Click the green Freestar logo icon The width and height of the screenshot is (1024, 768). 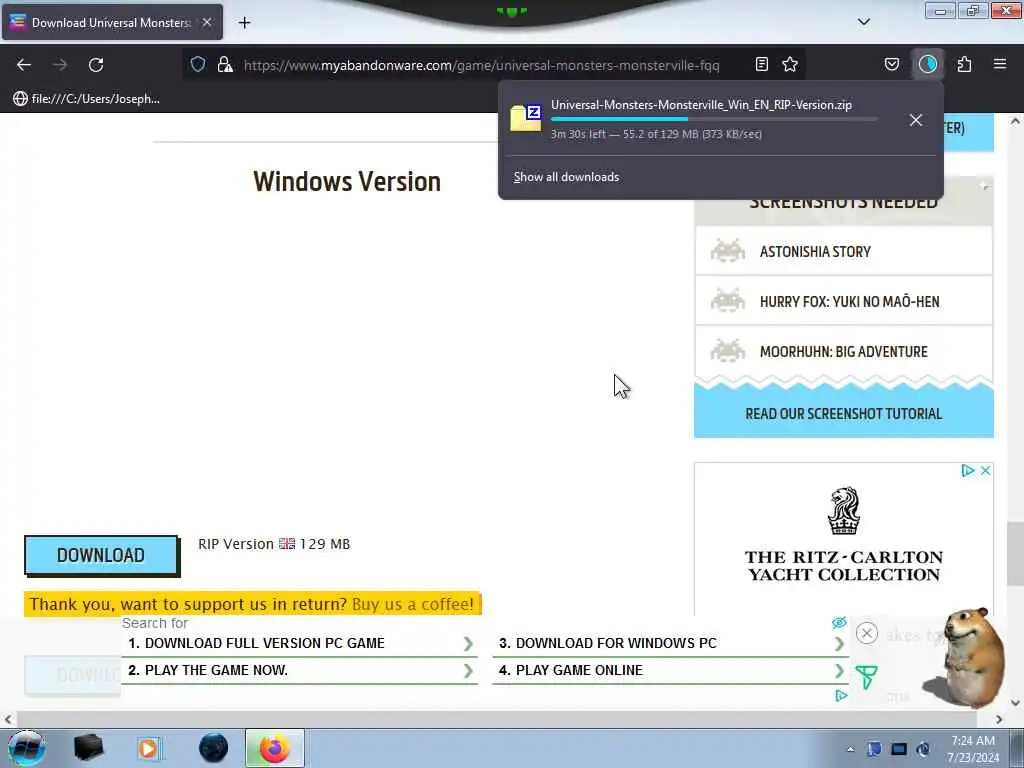(866, 677)
